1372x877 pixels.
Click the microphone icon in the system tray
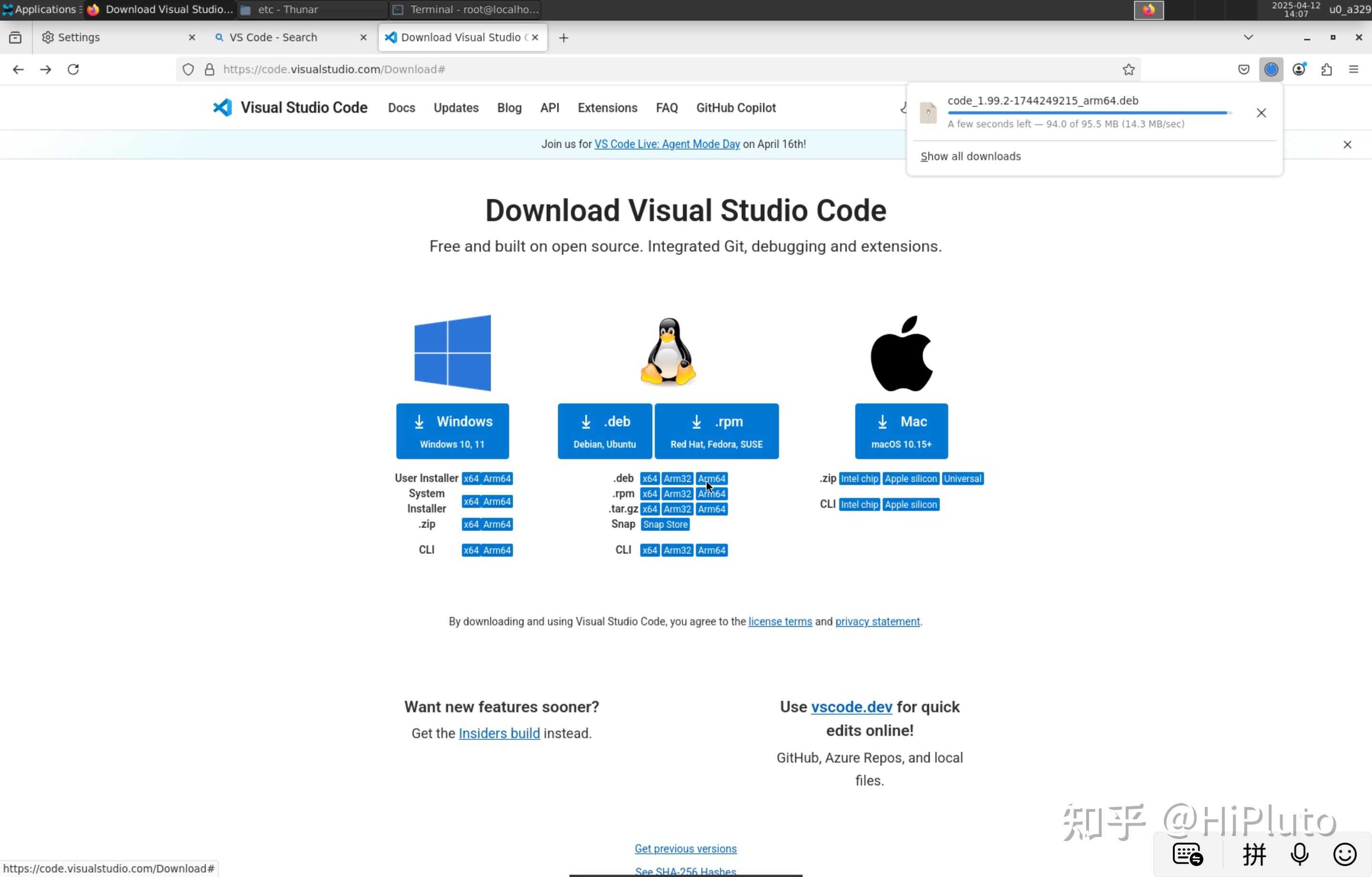point(1299,854)
